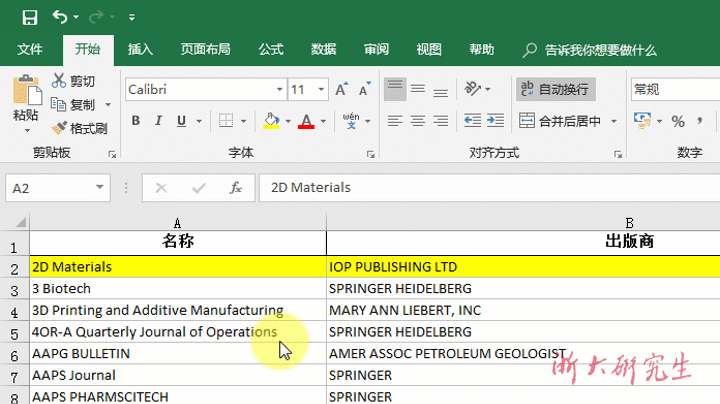720x404 pixels.
Task: Cut selection with 剪切
Action: point(73,81)
